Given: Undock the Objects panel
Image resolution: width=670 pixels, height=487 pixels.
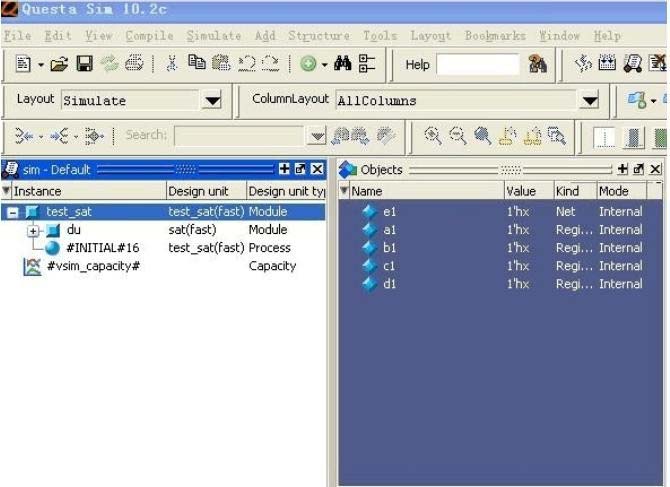Looking at the screenshot, I should tap(639, 169).
